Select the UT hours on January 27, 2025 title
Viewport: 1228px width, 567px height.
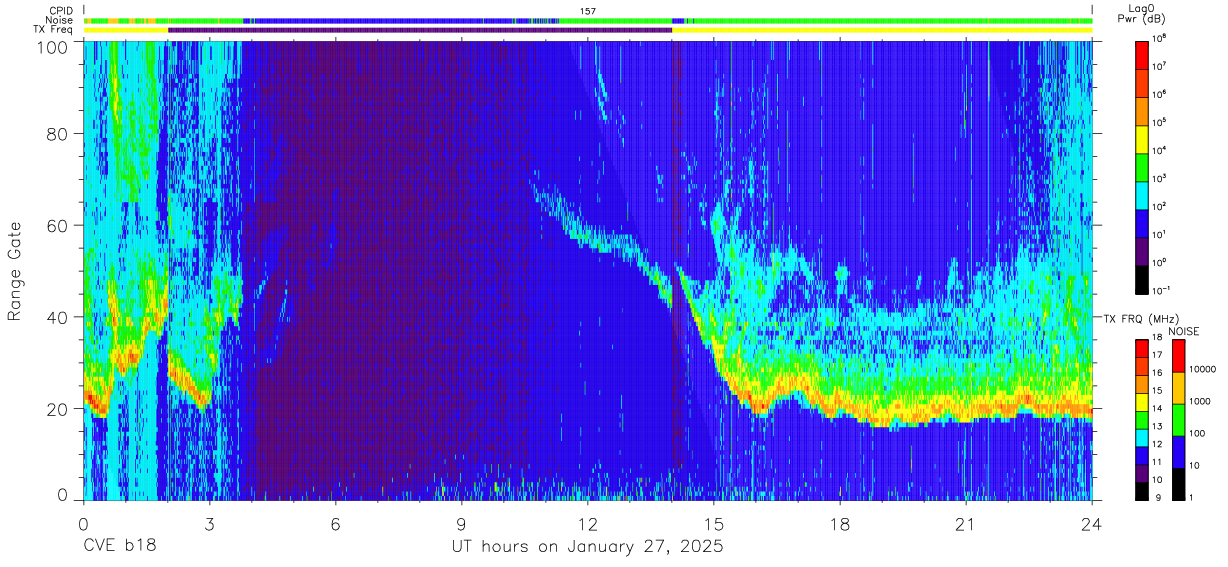coord(588,547)
